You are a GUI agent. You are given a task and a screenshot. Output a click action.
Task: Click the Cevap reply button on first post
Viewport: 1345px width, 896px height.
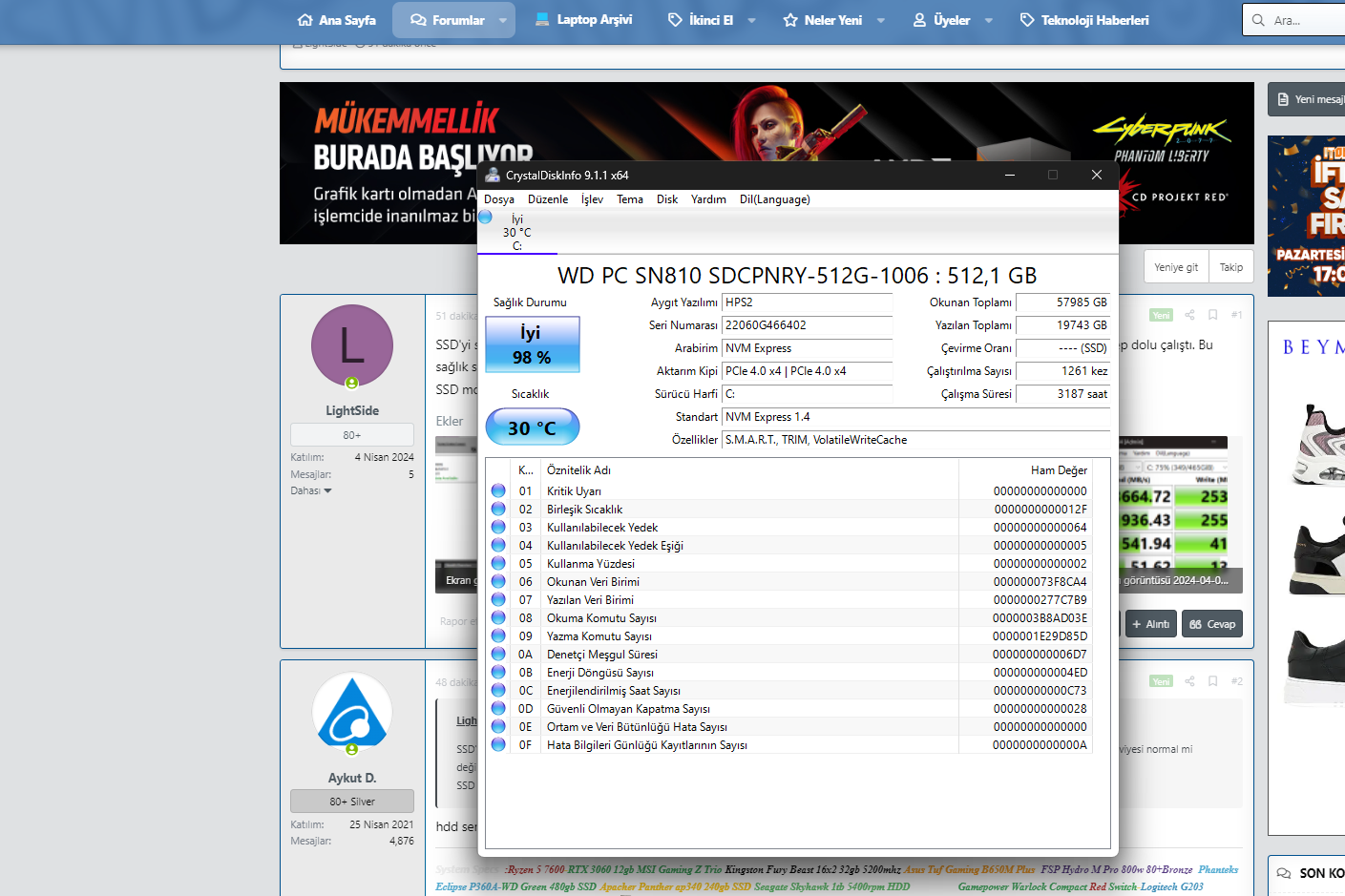point(1212,624)
